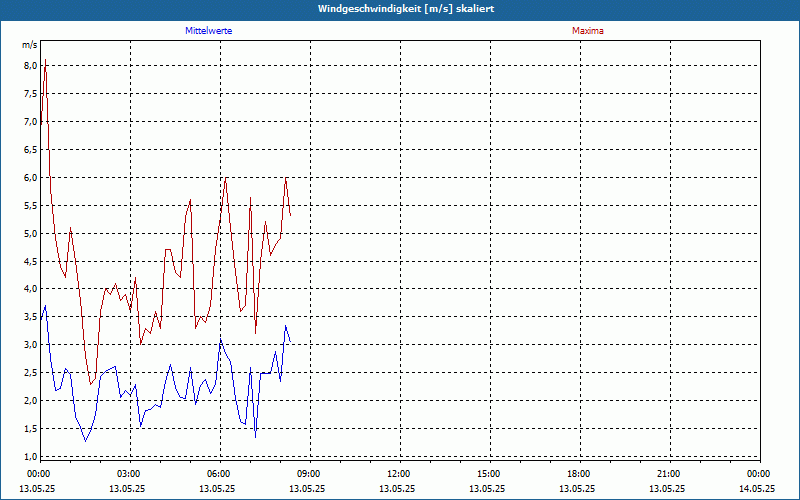
Task: Click the '12:00' time axis label
Action: (397, 474)
